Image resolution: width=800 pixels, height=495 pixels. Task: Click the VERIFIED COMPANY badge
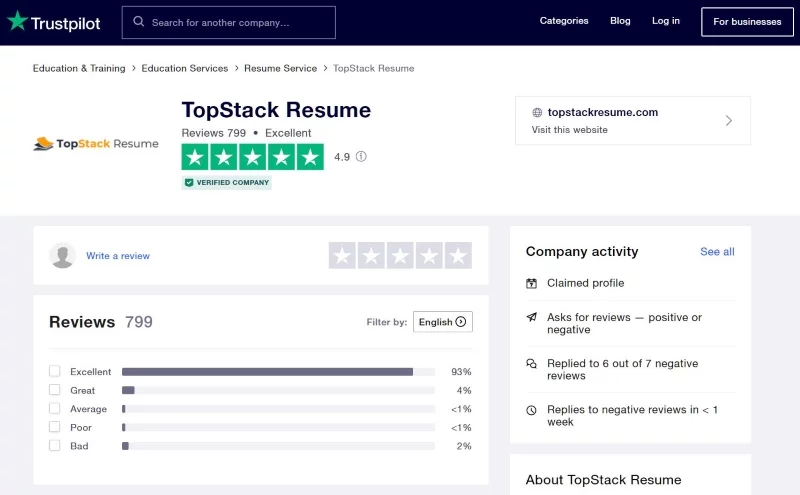coord(227,183)
